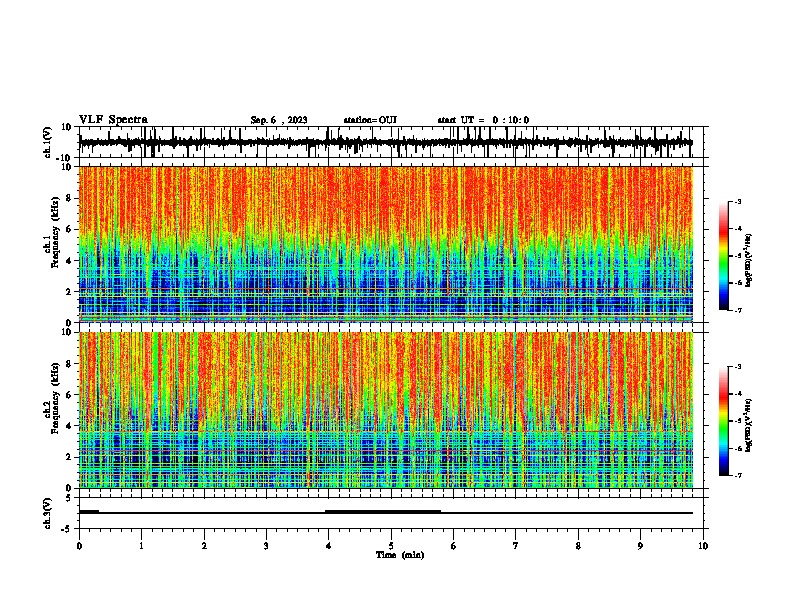Click the date 'Sep. 6, 2023'
The image size is (792, 612).
click(x=279, y=120)
